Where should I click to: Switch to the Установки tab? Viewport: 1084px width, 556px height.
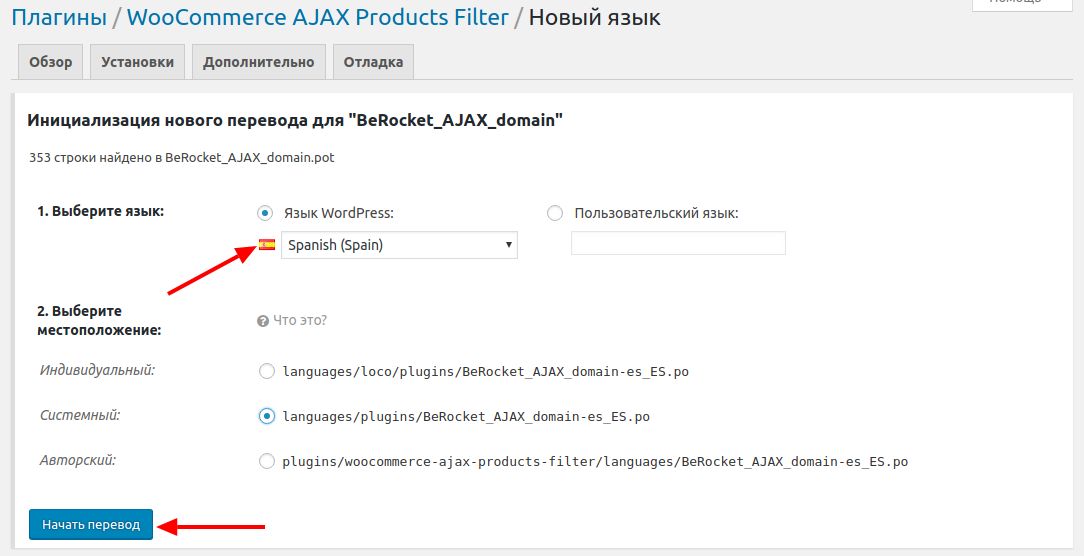pos(137,62)
